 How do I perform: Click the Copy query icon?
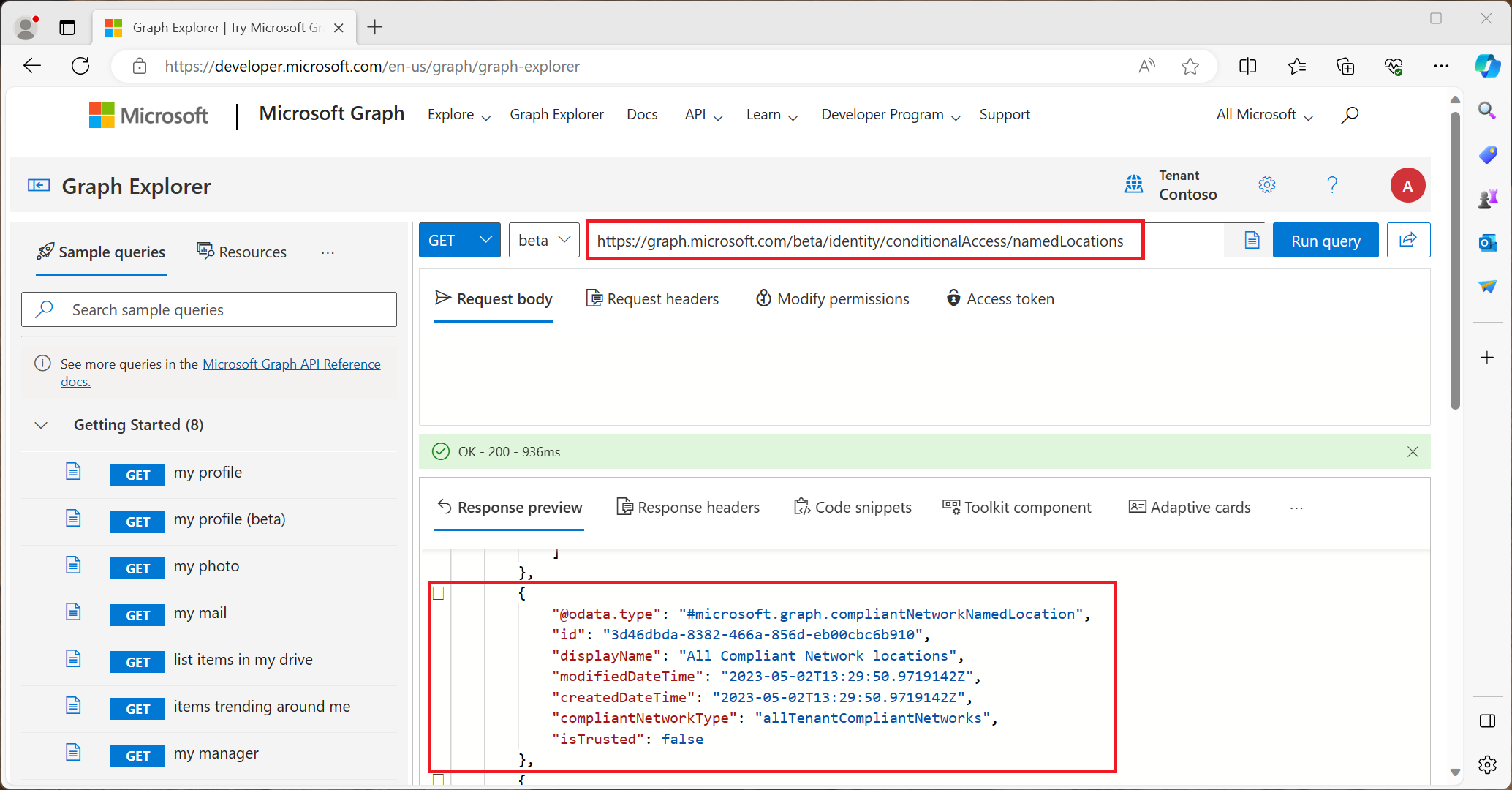point(1252,241)
